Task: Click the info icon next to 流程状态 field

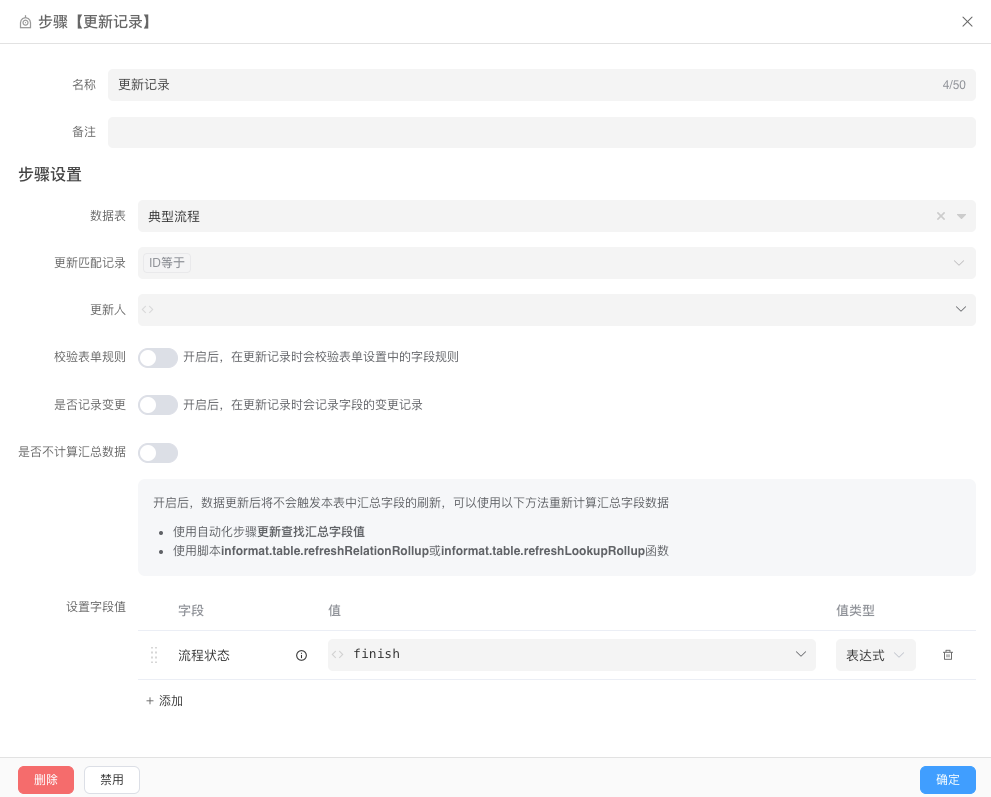Action: pos(301,655)
